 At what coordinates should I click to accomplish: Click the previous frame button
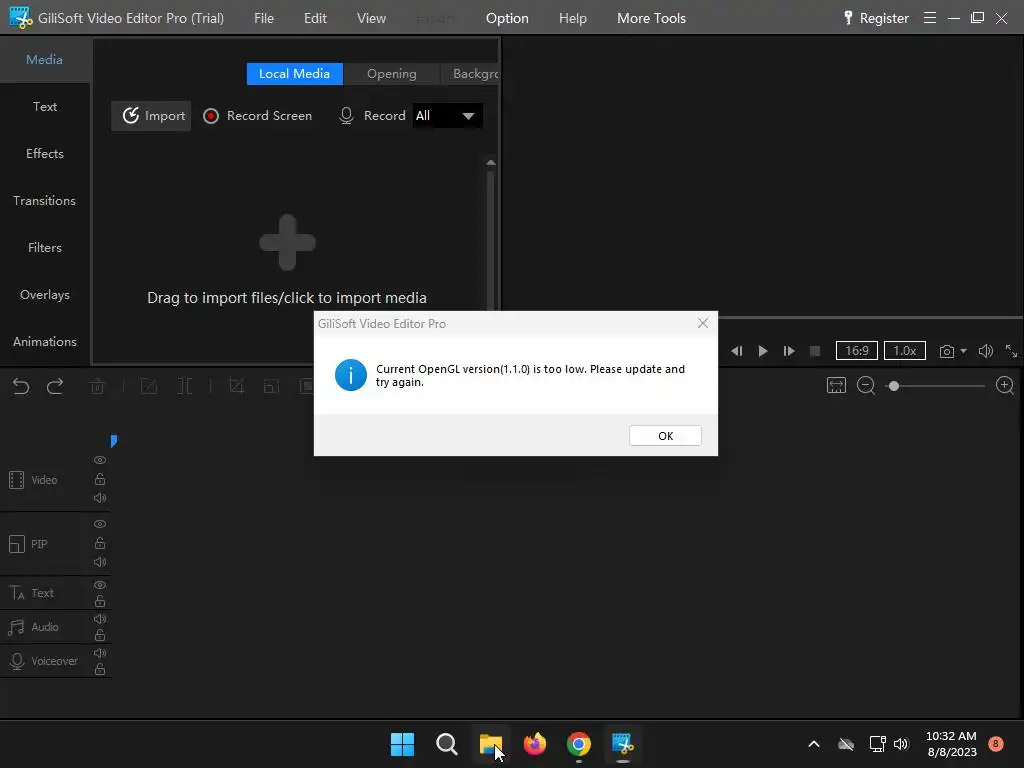point(737,351)
